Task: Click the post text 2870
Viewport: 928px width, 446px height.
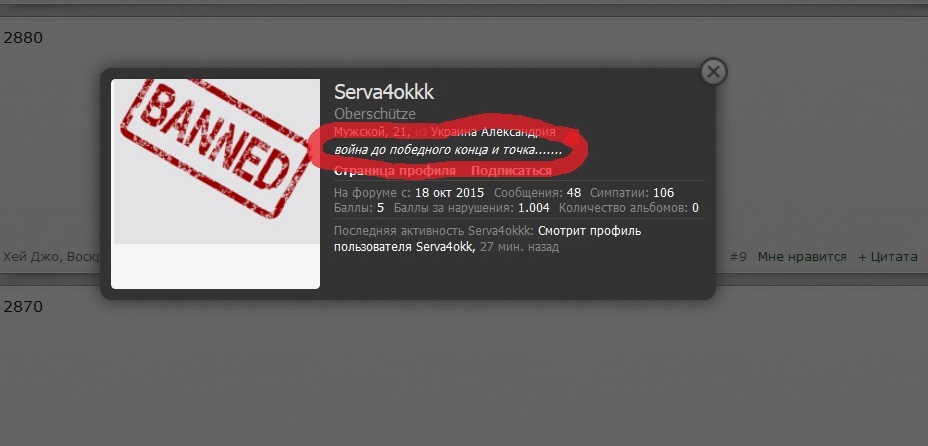Action: coord(23,307)
